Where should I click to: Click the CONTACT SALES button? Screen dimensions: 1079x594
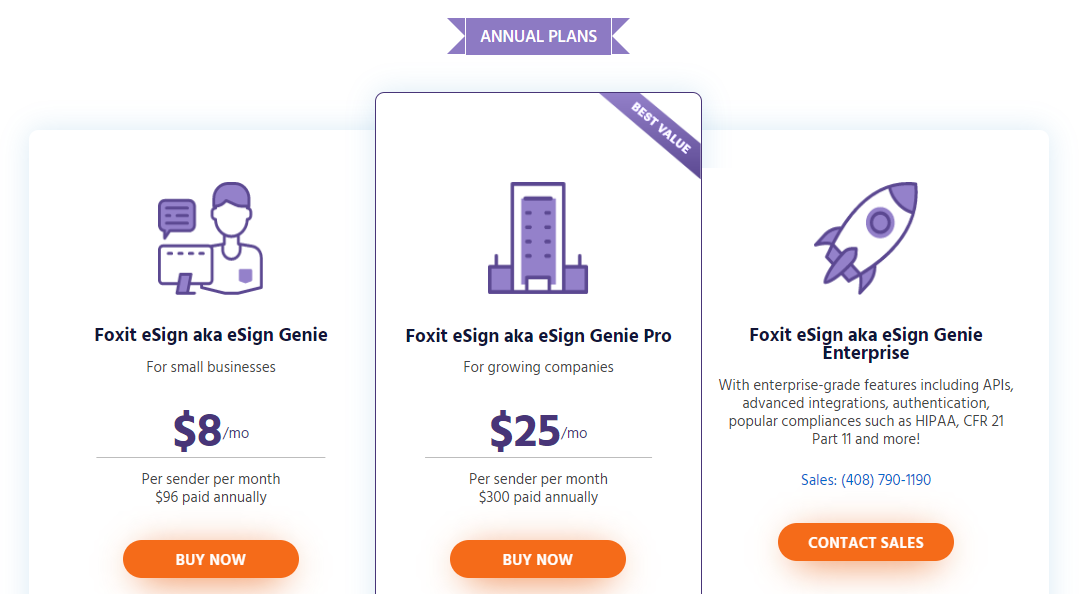click(865, 541)
